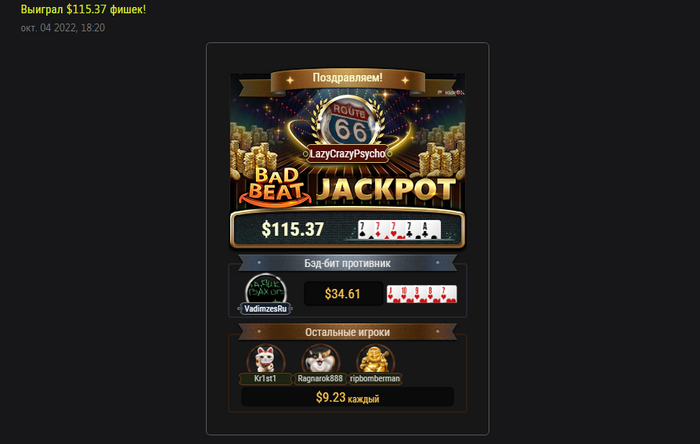
Task: Click the $34.61 opponent prize box
Action: click(343, 294)
